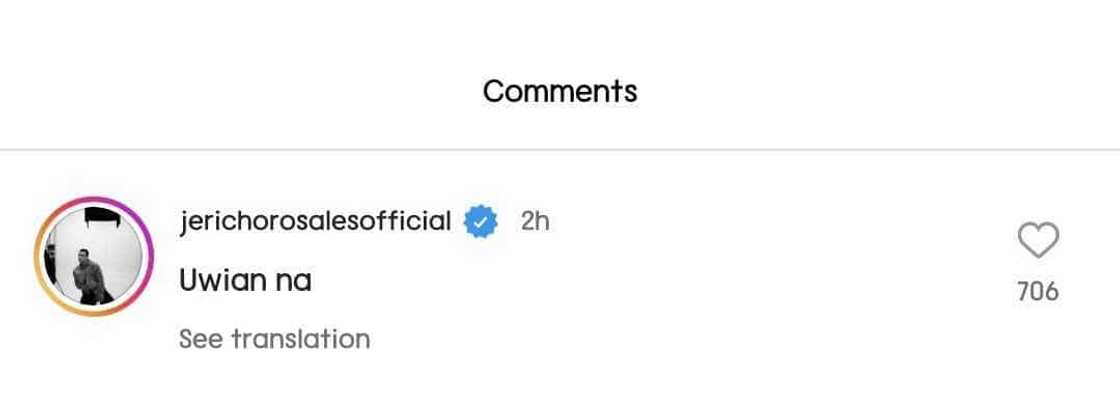
Task: Select the "Uwian na" comment text
Action: [245, 281]
